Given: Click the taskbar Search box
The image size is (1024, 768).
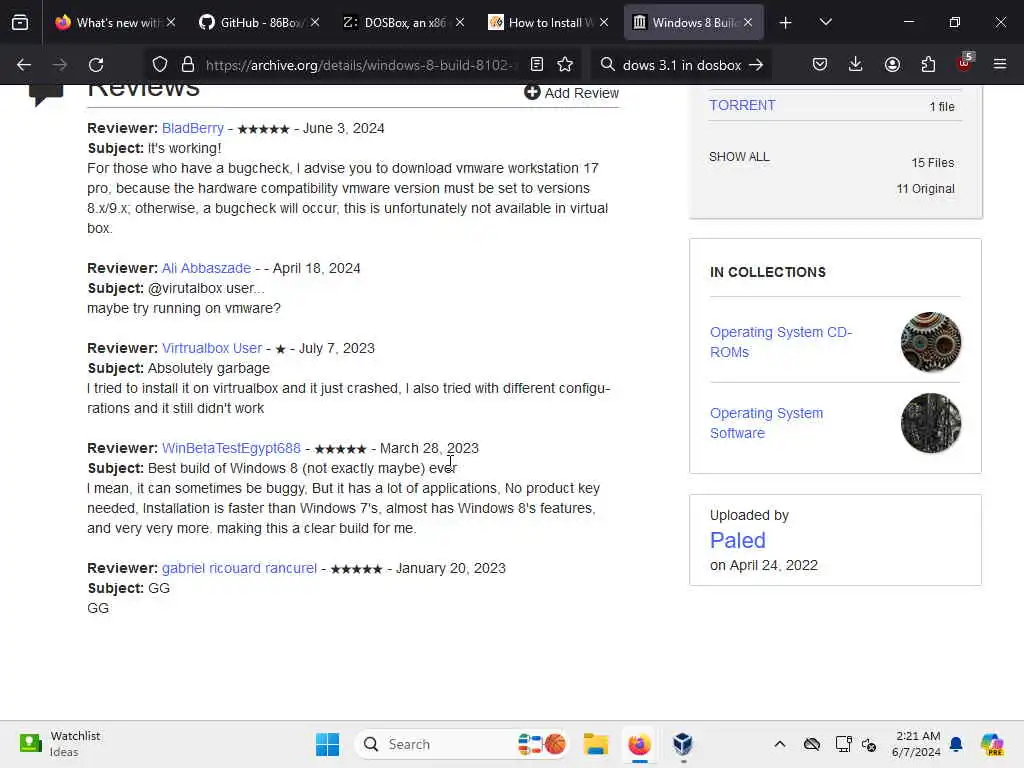Looking at the screenshot, I should (x=461, y=744).
